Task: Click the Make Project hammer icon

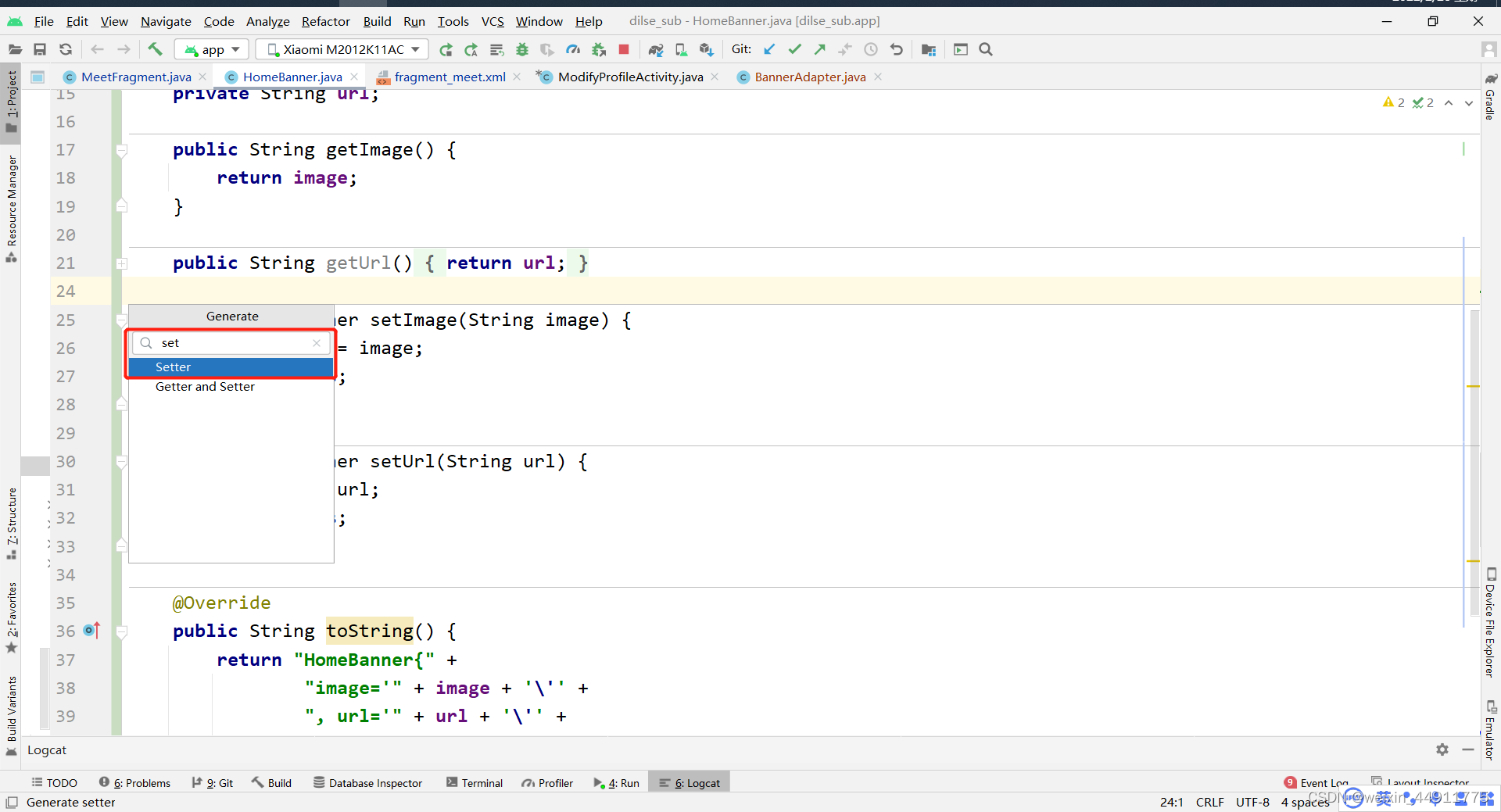Action: (x=155, y=49)
